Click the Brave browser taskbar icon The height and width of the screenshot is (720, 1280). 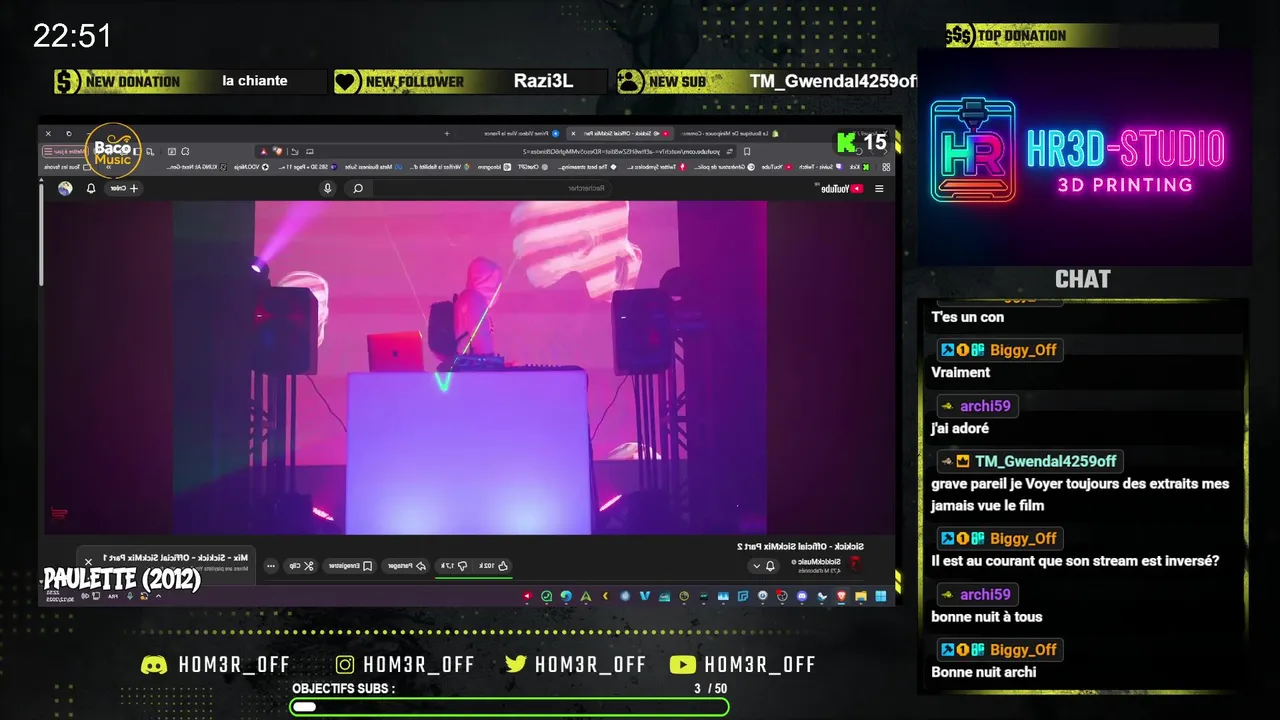(841, 596)
